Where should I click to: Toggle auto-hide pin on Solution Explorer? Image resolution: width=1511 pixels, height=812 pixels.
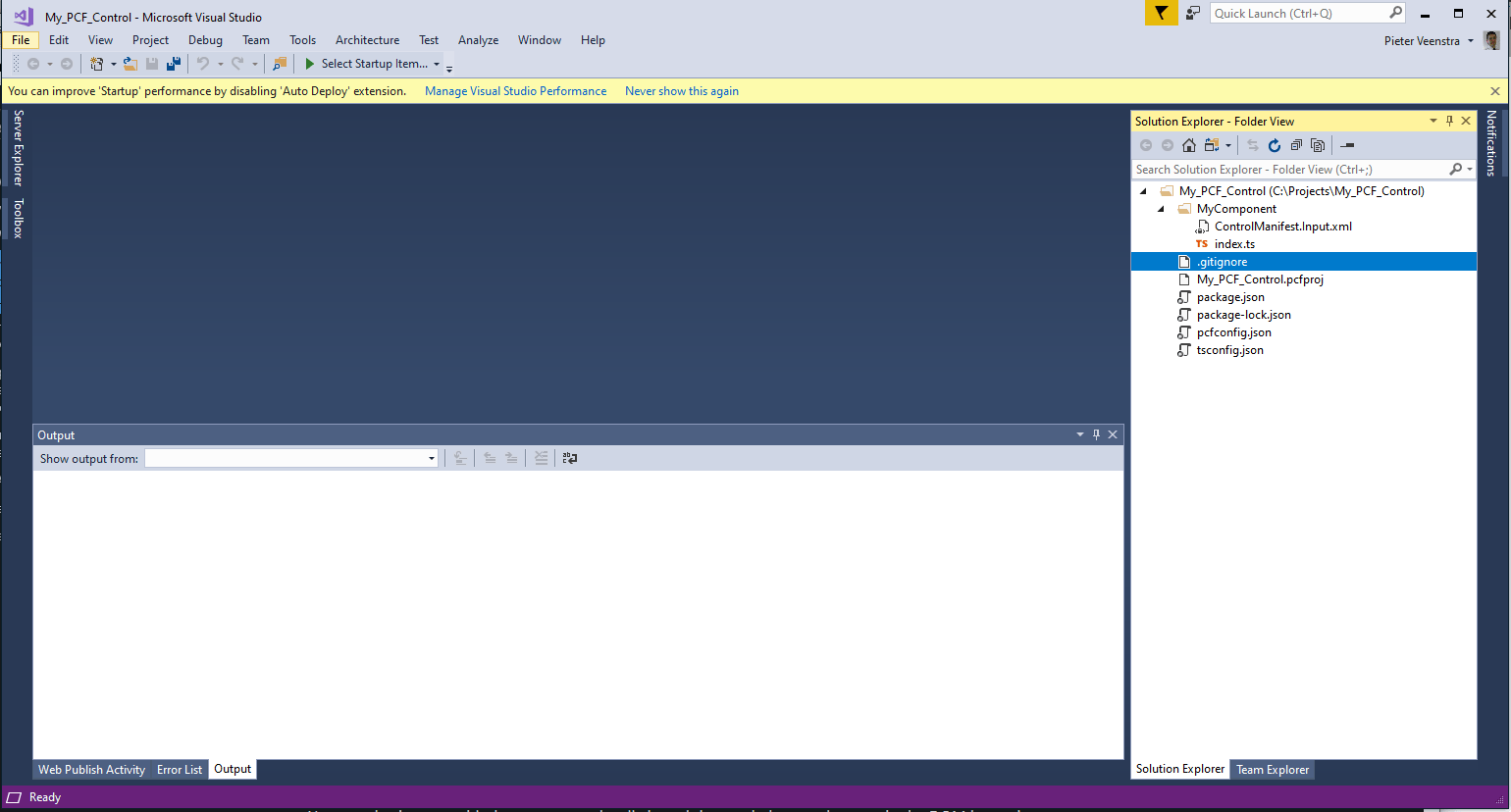pos(1450,121)
